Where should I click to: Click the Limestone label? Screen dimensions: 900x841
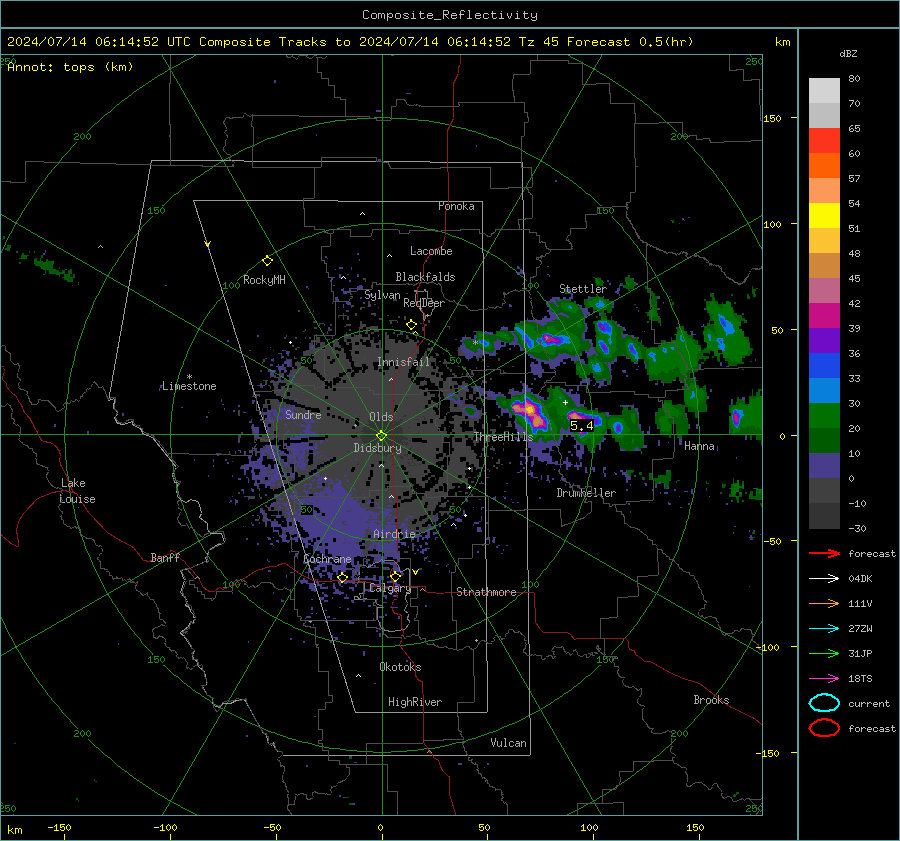click(189, 386)
